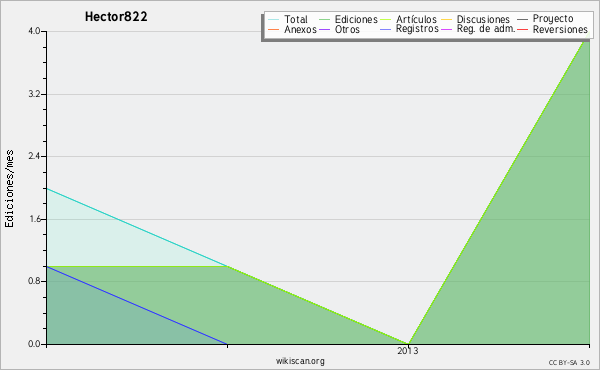Click the cyan Total line on the chart
Screen dimensions: 600x370
[137, 227]
